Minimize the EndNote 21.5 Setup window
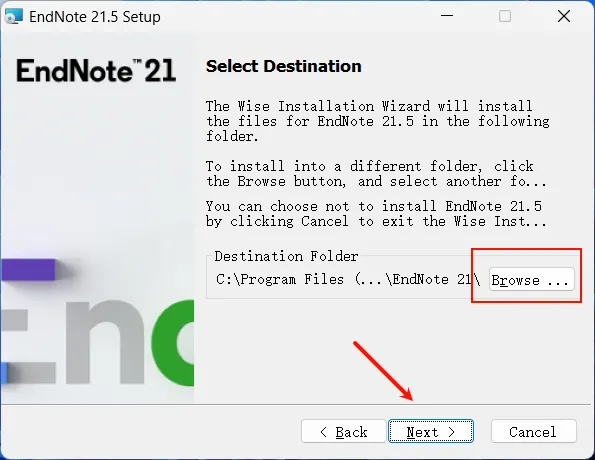595x460 pixels. [447, 16]
